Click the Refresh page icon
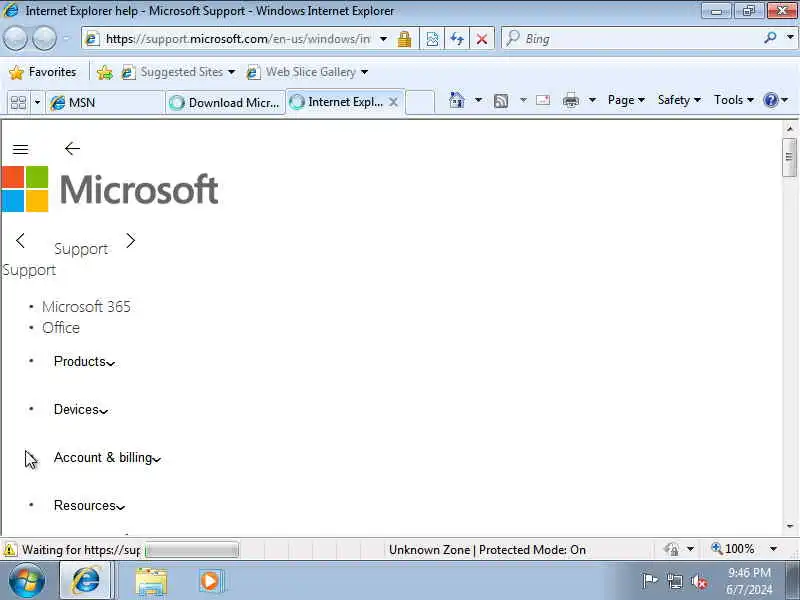Screen dimensions: 800x600 pyautogui.click(x=457, y=39)
